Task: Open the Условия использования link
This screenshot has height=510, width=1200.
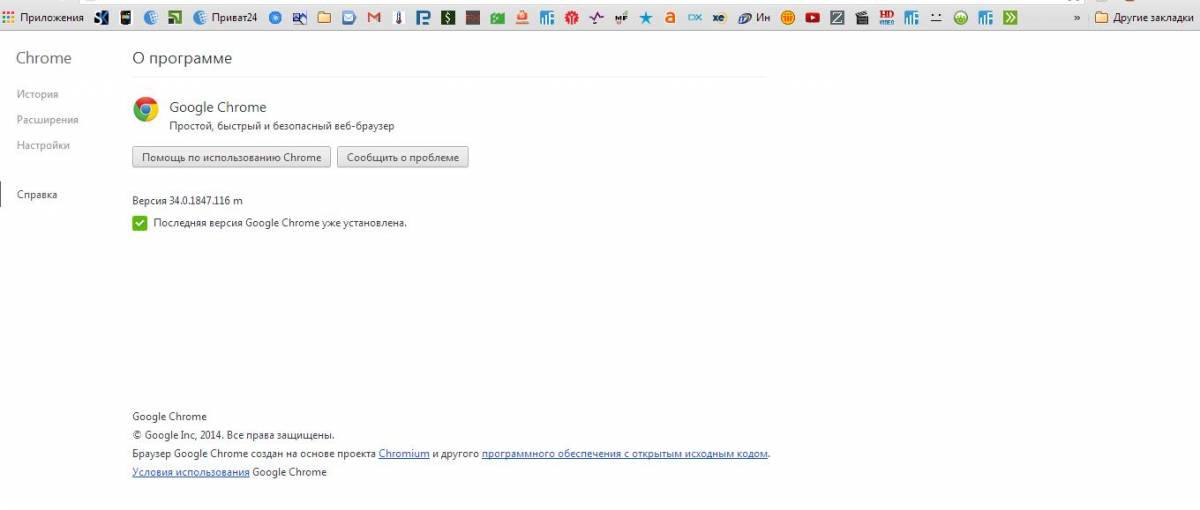Action: pyautogui.click(x=191, y=472)
